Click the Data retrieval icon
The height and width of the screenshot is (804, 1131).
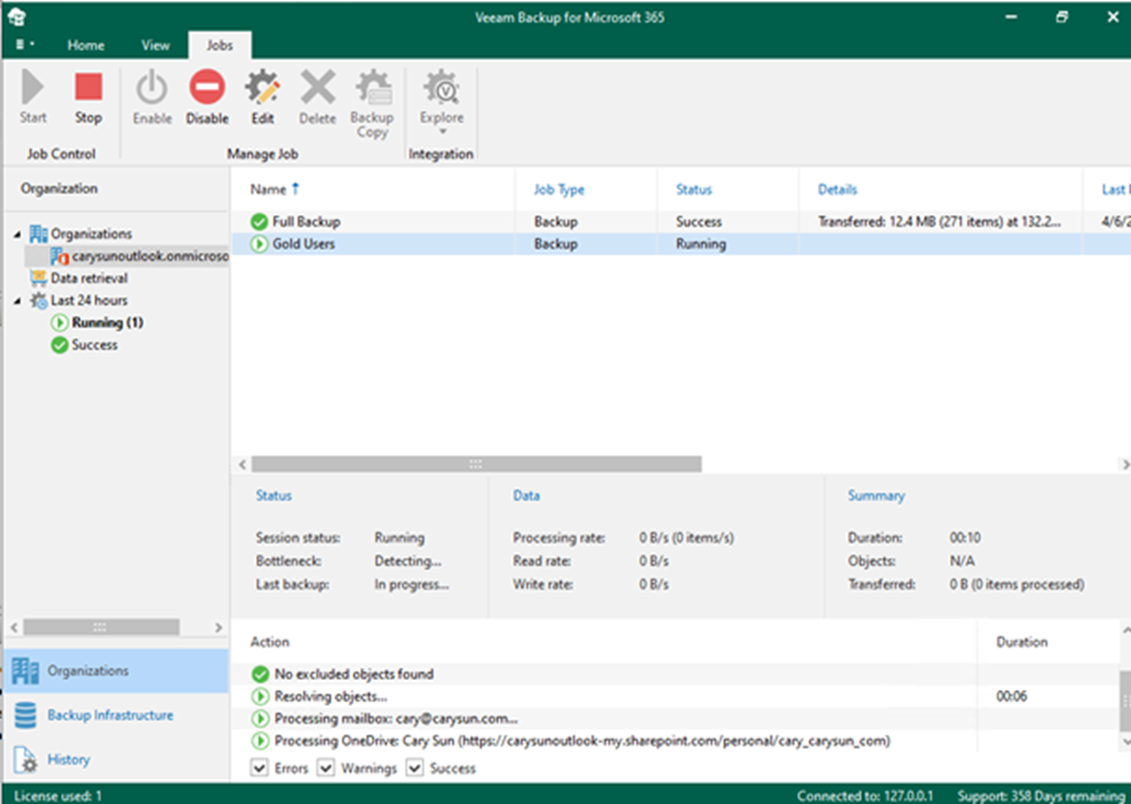pyautogui.click(x=38, y=278)
